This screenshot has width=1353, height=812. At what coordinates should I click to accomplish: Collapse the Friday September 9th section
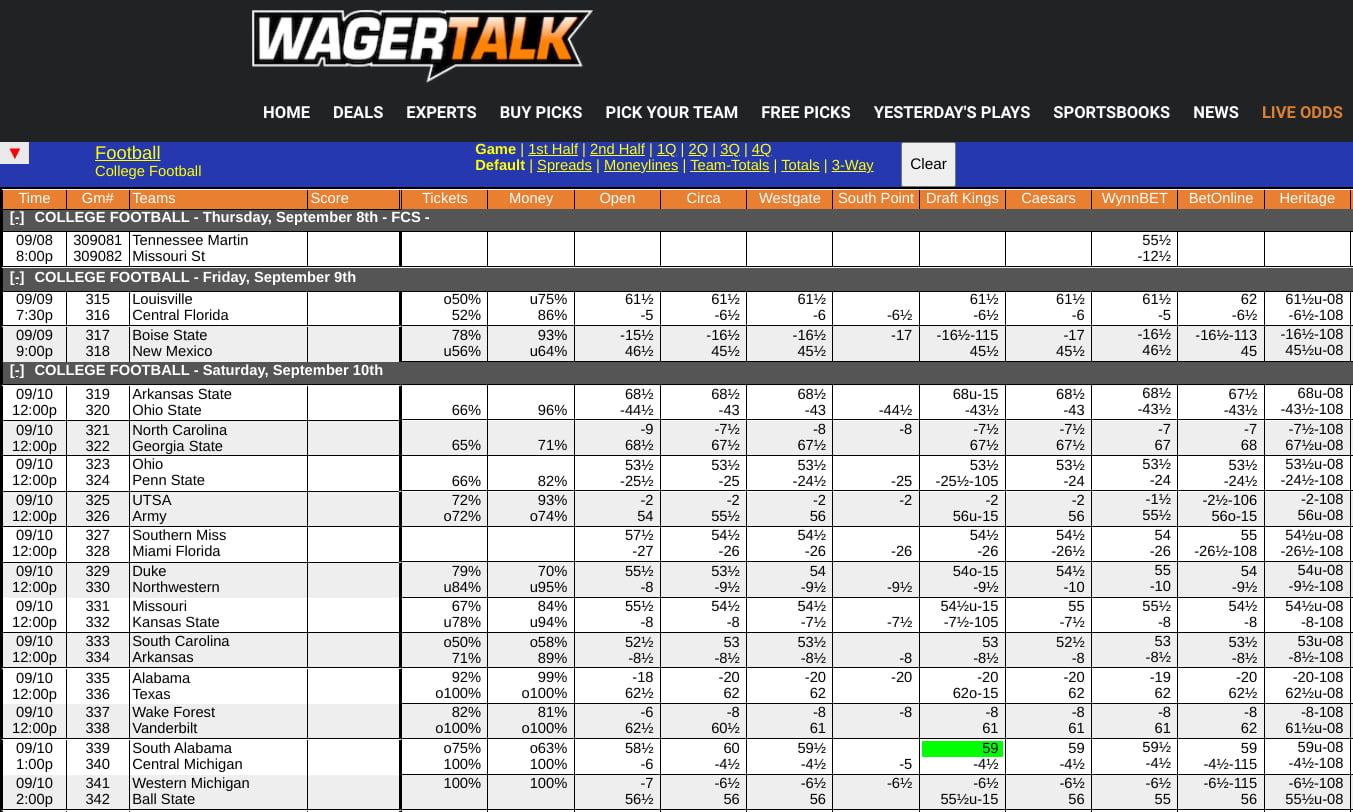[x=17, y=277]
